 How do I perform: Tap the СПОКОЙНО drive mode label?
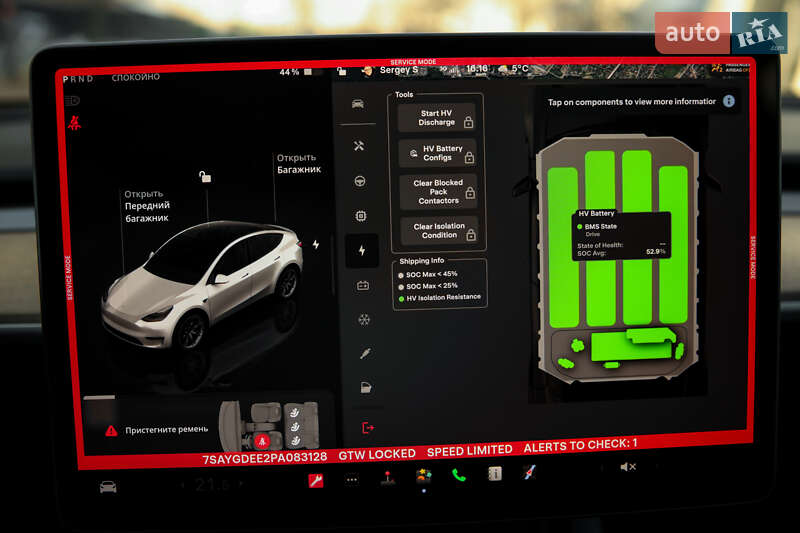click(x=136, y=77)
